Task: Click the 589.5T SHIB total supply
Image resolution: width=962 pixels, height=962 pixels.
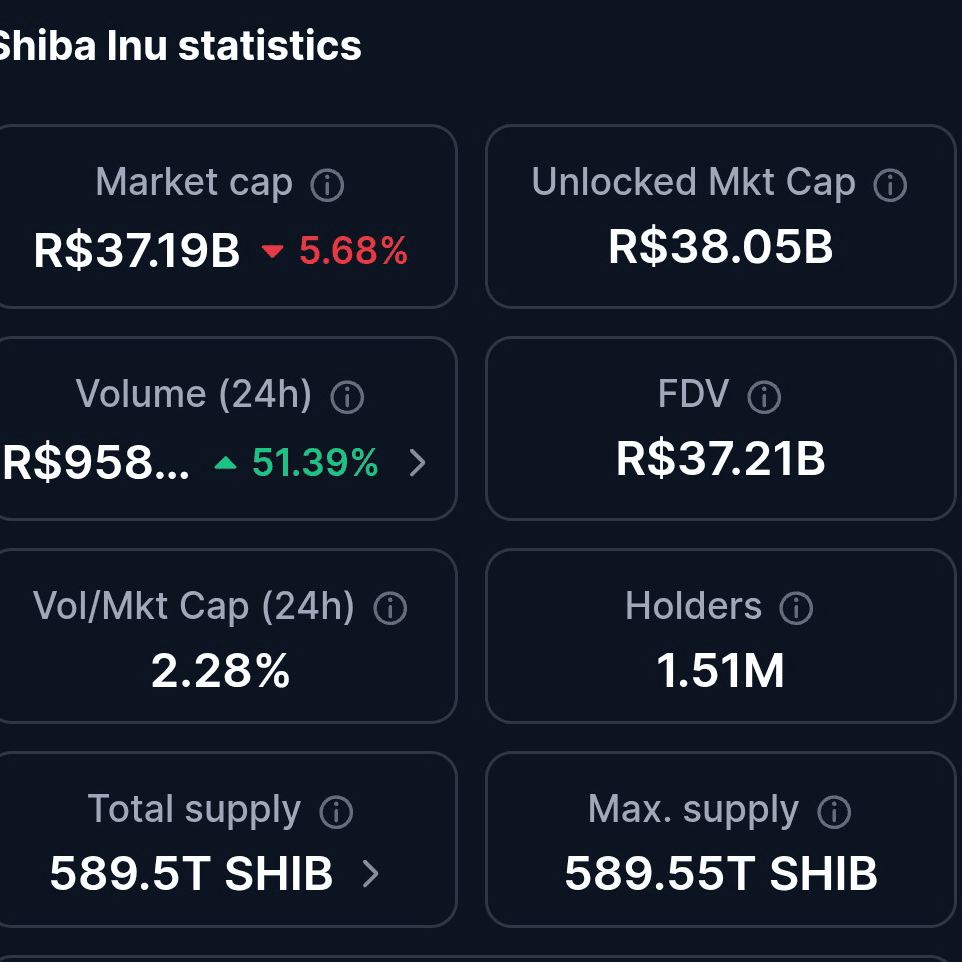Action: click(191, 874)
